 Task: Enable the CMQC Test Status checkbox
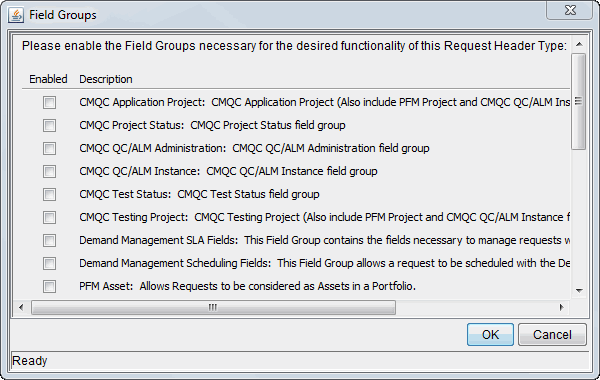(x=49, y=194)
